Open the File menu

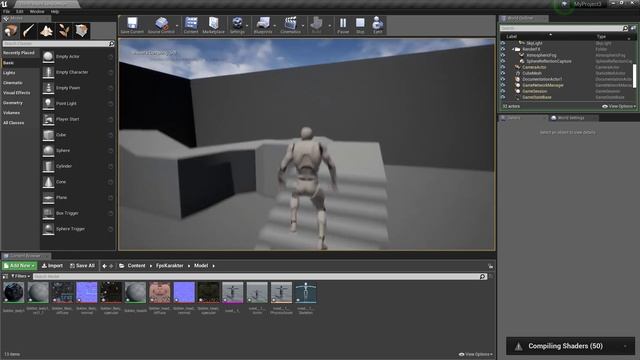click(7, 11)
